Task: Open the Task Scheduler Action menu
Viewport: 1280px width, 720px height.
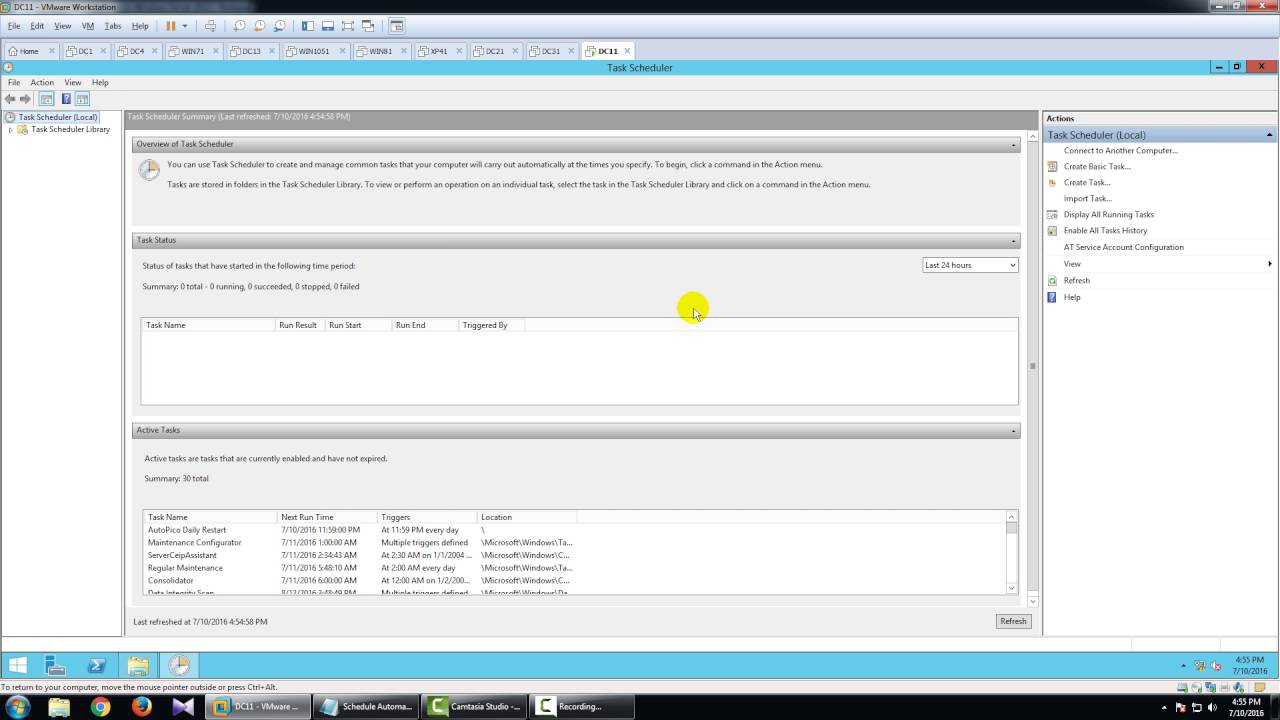Action: tap(42, 82)
